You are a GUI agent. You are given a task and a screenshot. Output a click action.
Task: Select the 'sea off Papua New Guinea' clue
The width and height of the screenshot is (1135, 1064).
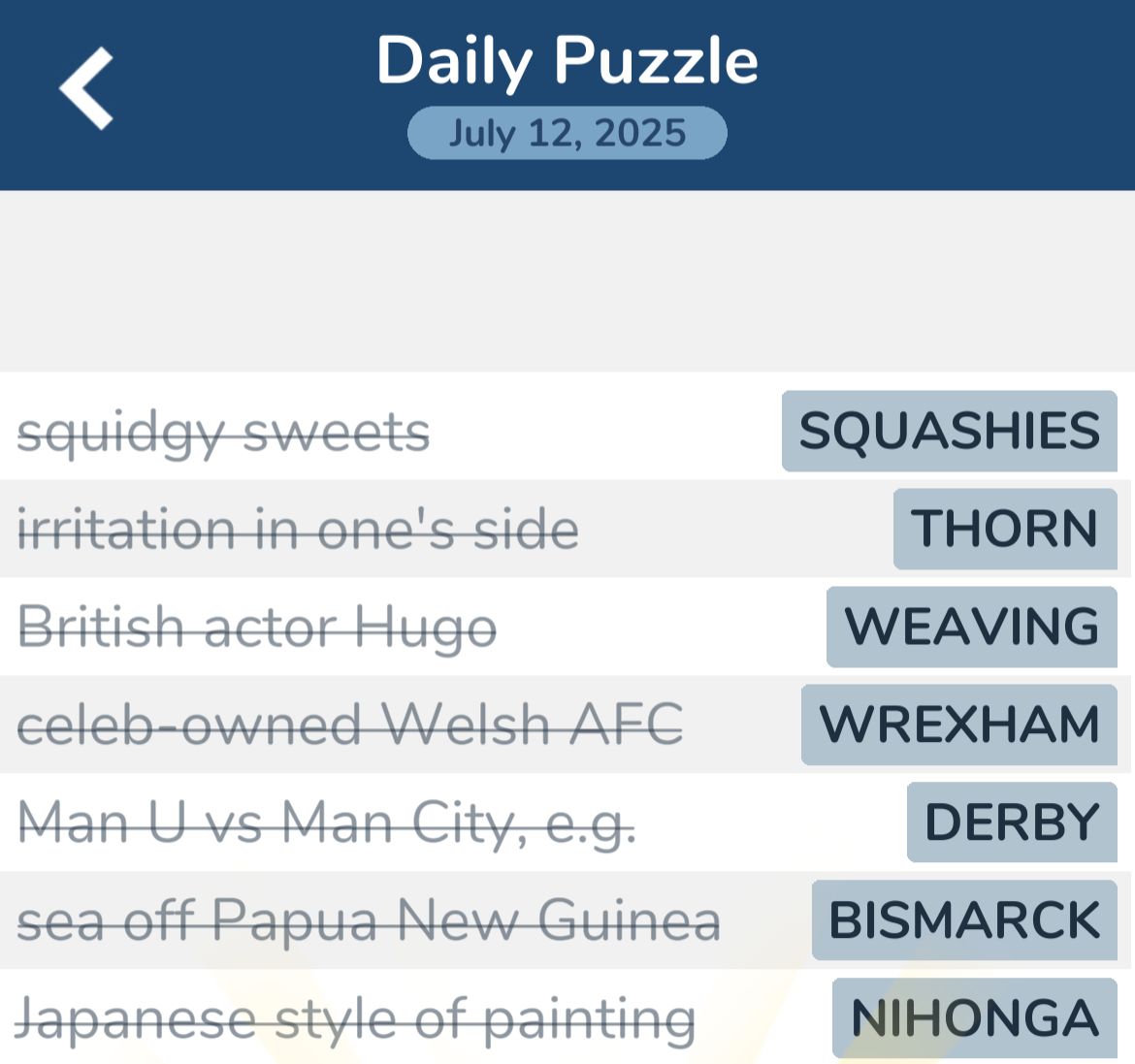tap(369, 921)
